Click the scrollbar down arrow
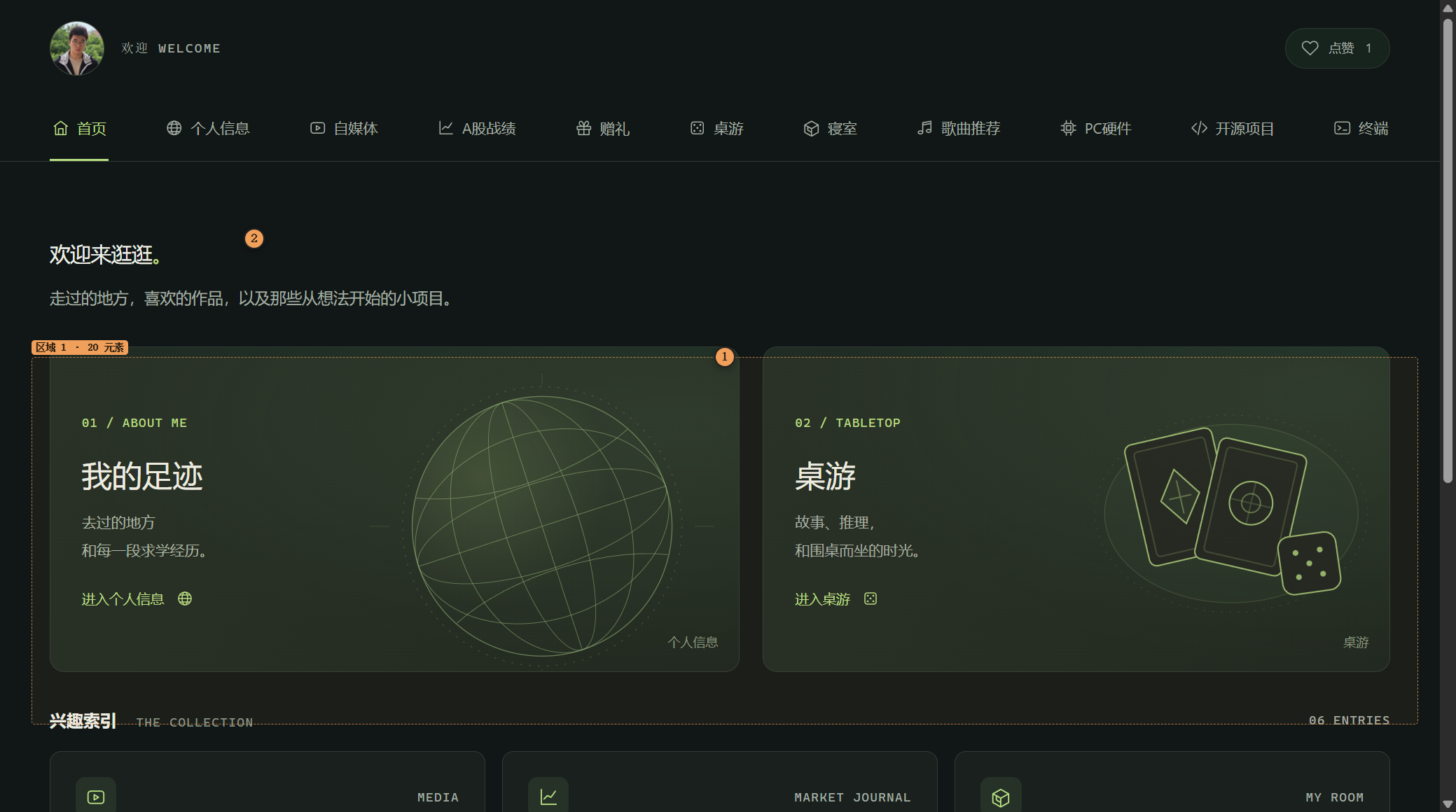This screenshot has height=812, width=1456. (1448, 804)
